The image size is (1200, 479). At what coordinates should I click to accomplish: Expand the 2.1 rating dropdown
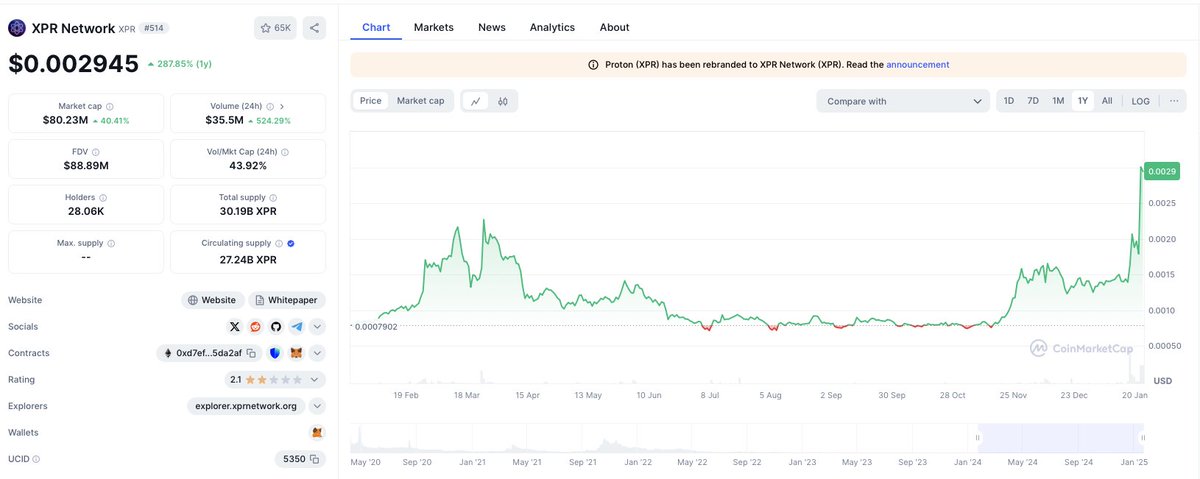(275, 380)
